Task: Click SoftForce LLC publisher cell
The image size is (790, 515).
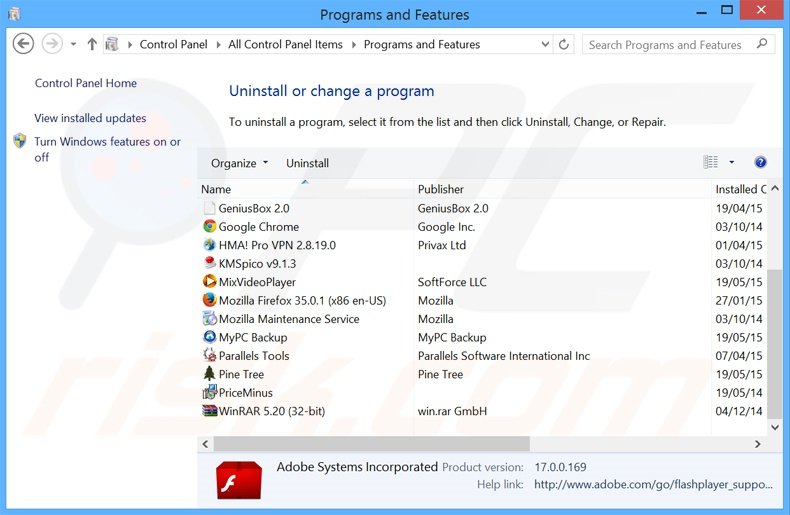Action: pyautogui.click(x=452, y=282)
